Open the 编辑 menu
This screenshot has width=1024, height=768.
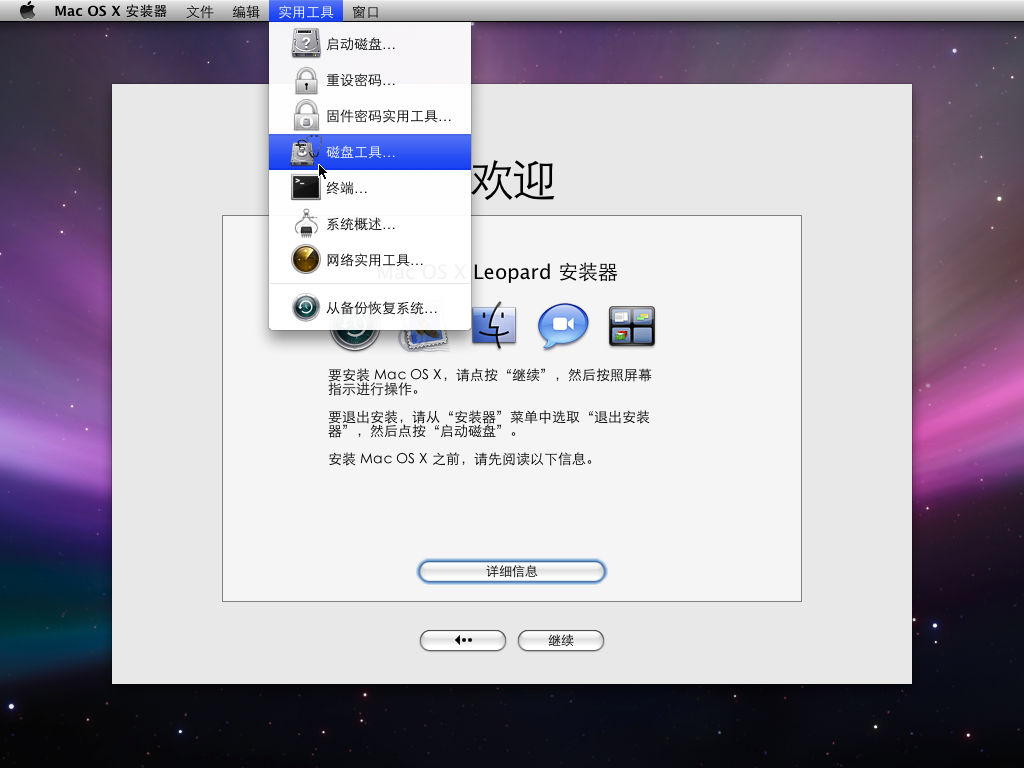[246, 11]
